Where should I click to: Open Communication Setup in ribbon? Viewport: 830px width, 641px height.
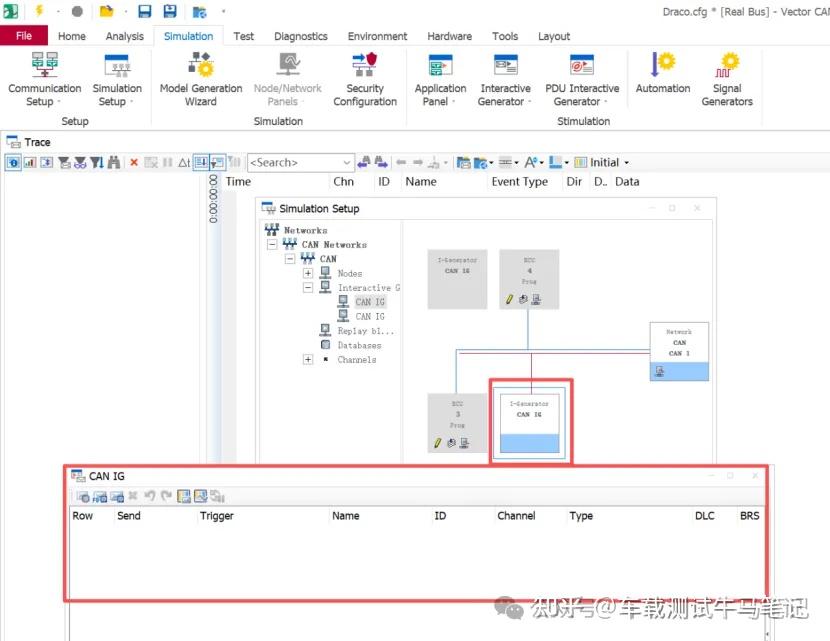(44, 79)
